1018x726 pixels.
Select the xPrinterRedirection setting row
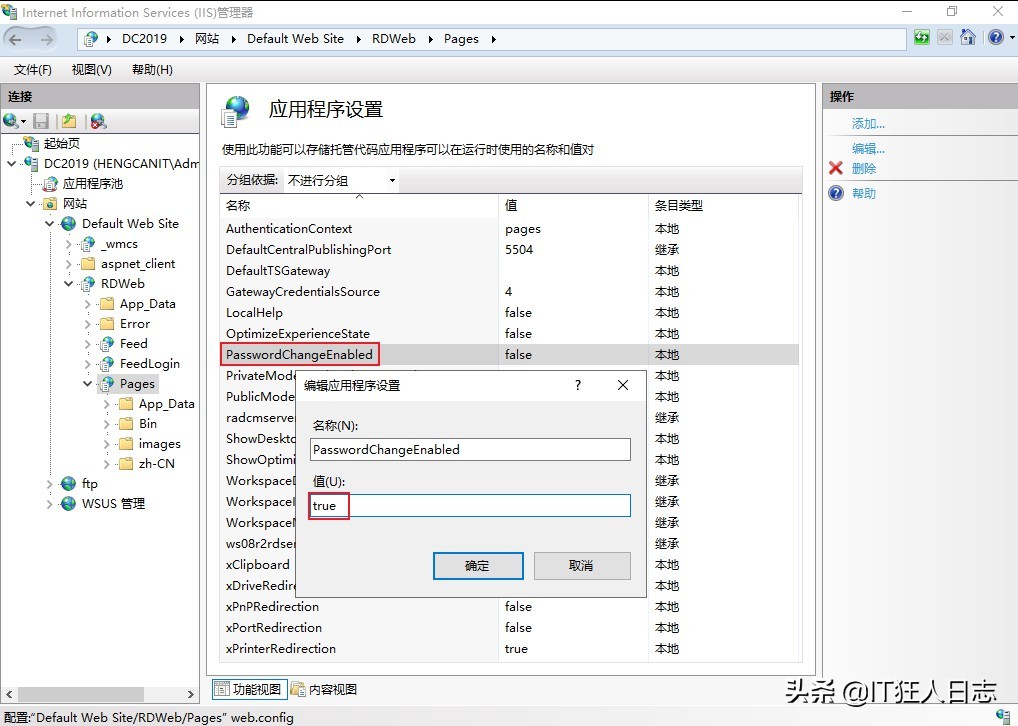coord(509,649)
